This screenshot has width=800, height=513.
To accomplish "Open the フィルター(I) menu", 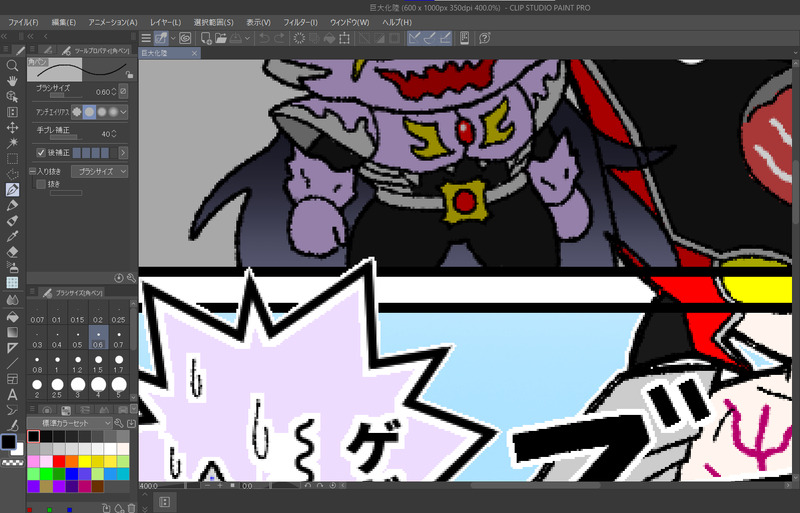I will click(x=300, y=22).
